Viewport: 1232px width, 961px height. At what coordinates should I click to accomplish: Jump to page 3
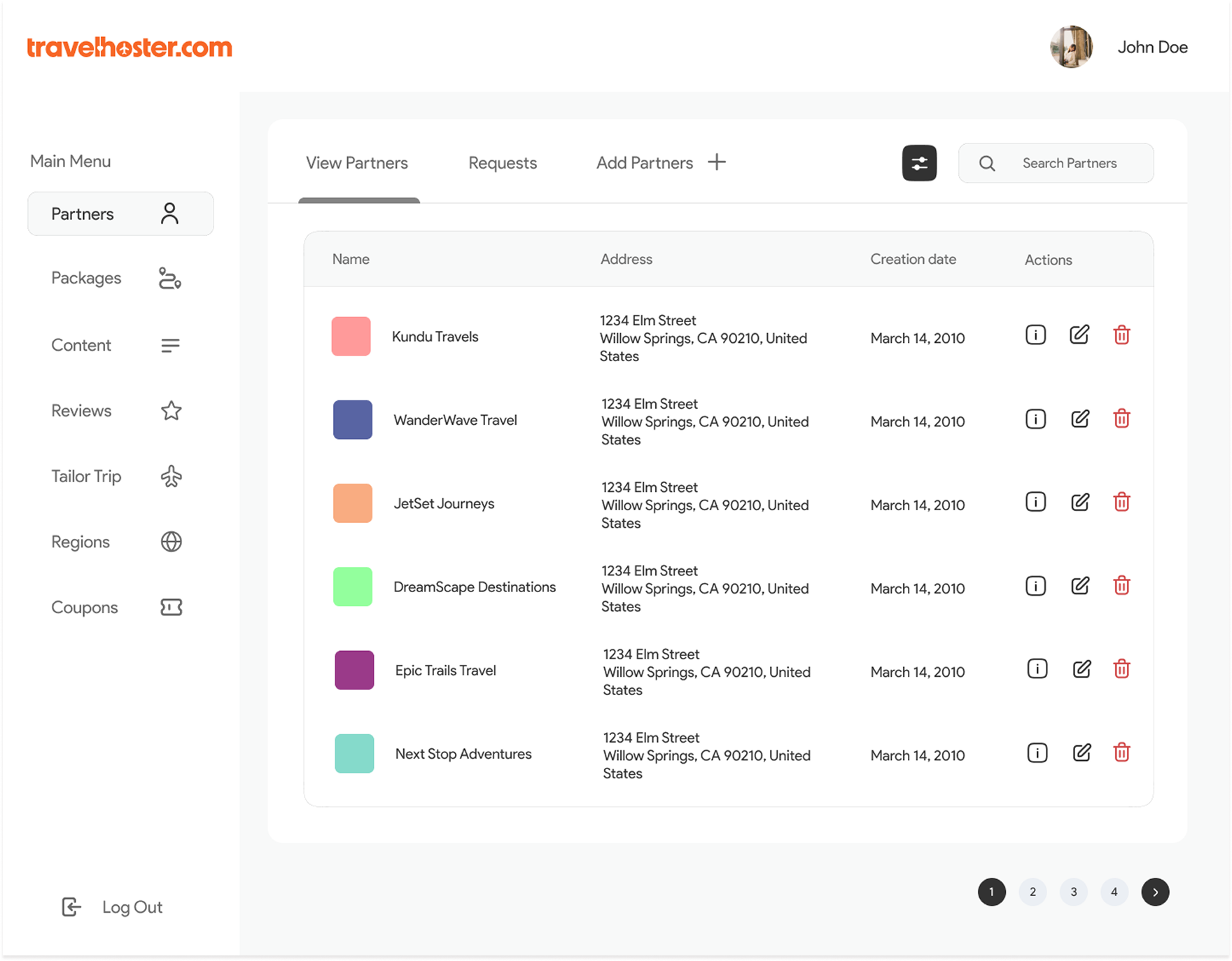(1074, 892)
